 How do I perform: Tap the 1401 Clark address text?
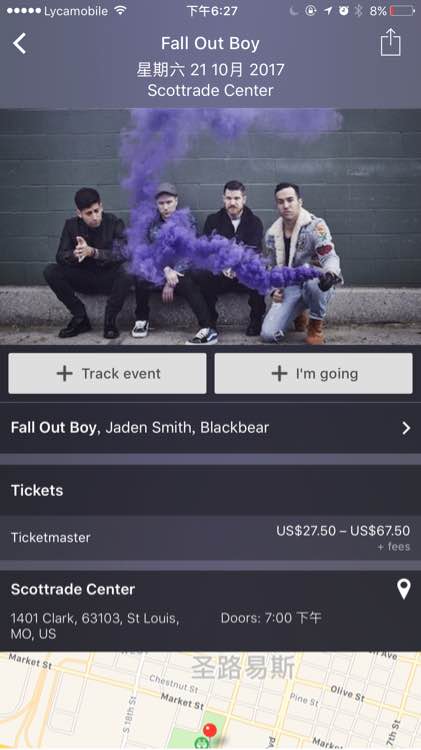point(95,626)
